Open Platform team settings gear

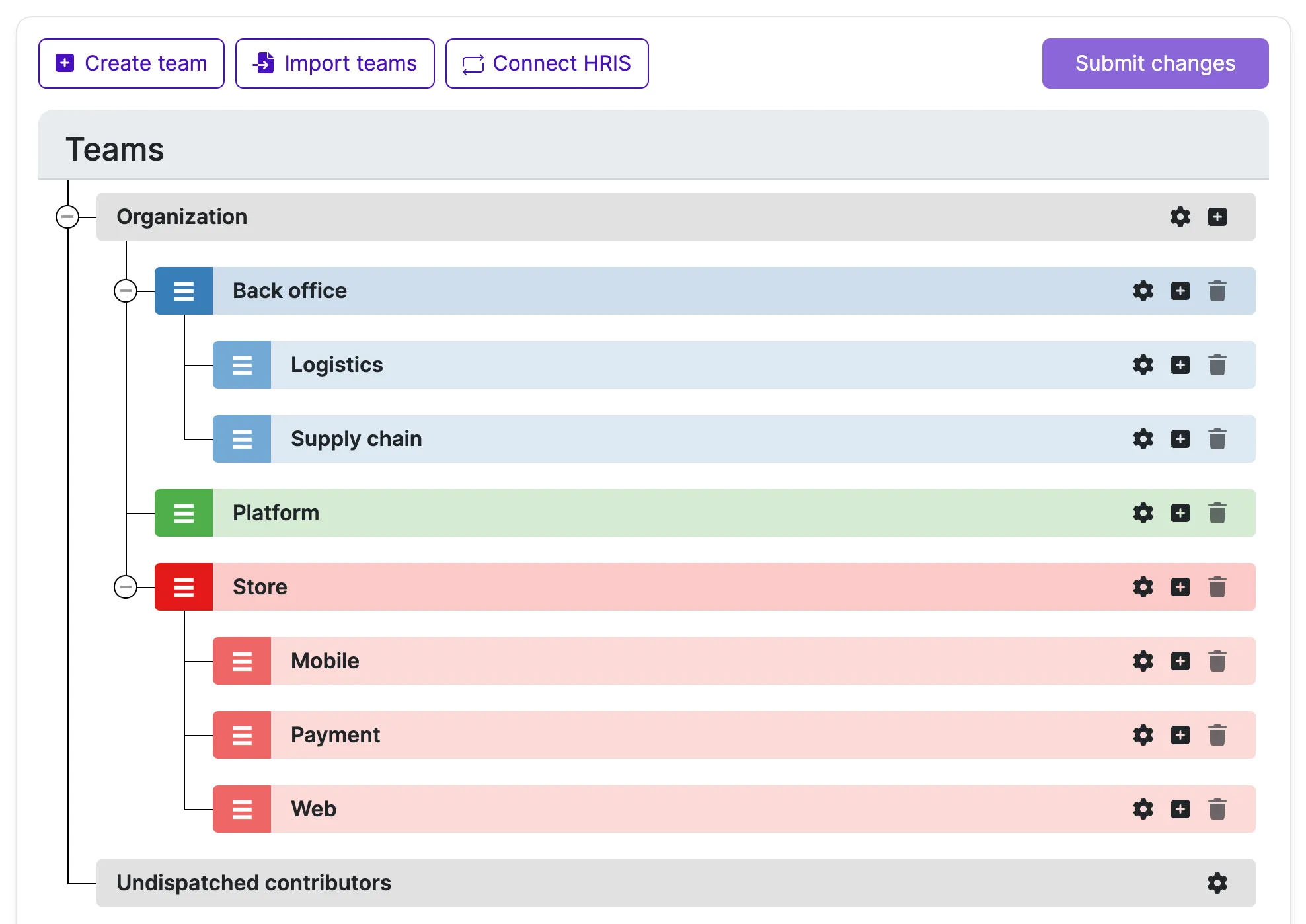click(x=1143, y=513)
